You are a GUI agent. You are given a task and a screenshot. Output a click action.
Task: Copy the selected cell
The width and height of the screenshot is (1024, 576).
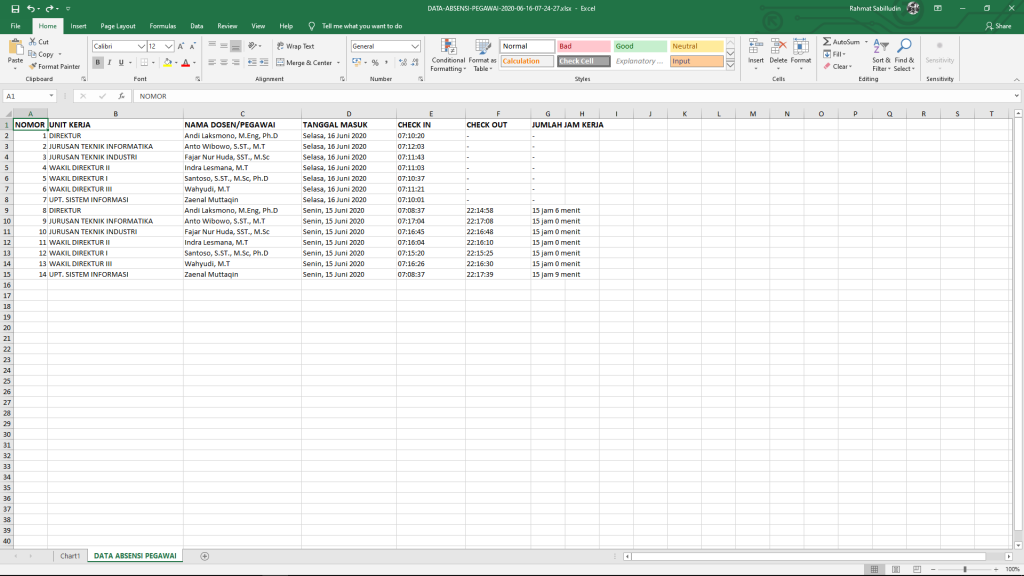coord(41,54)
